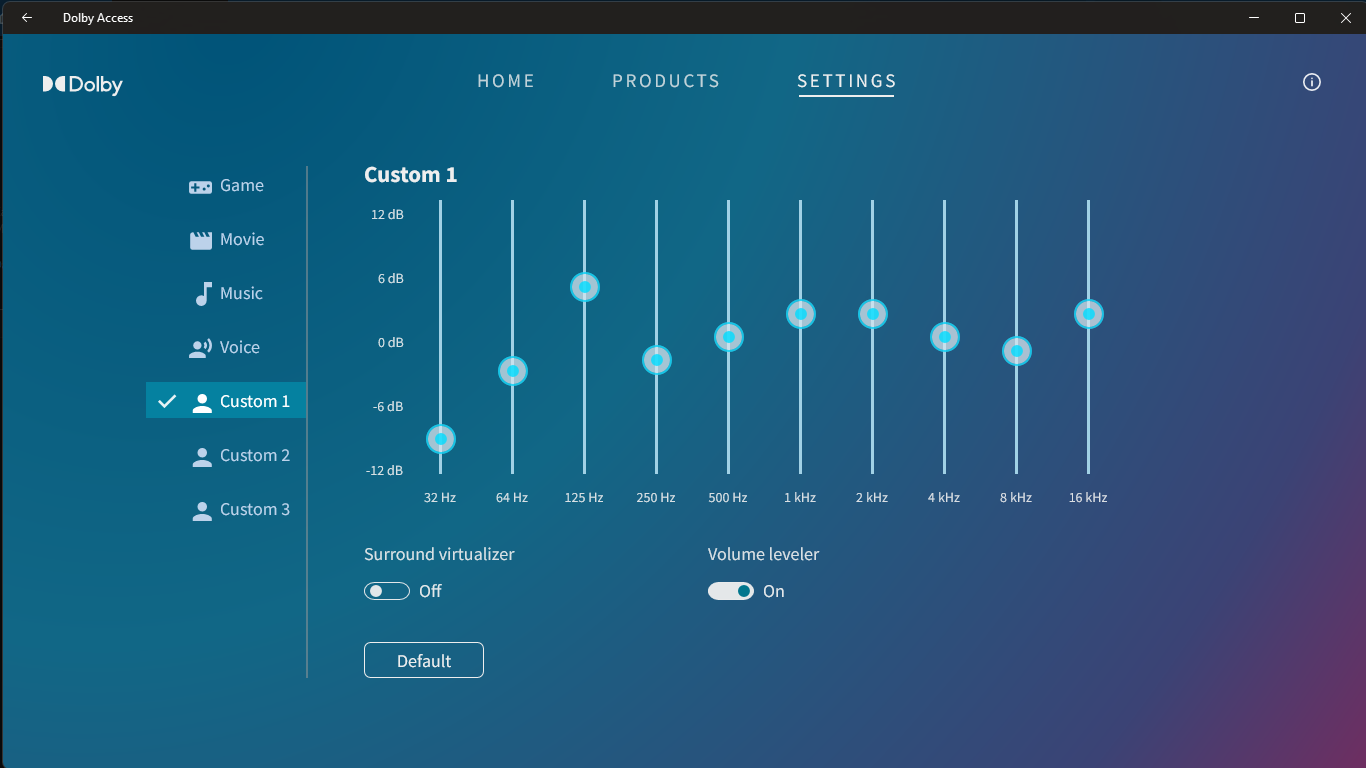1366x768 pixels.
Task: Click the 4 kHz slider handle
Action: tap(945, 337)
